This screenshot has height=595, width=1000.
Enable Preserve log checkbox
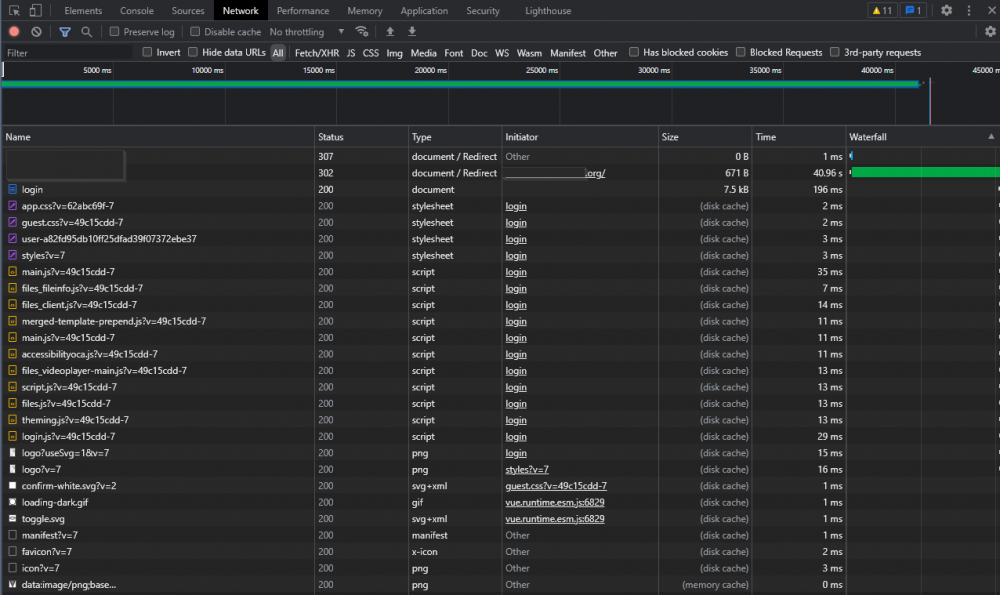coord(114,31)
